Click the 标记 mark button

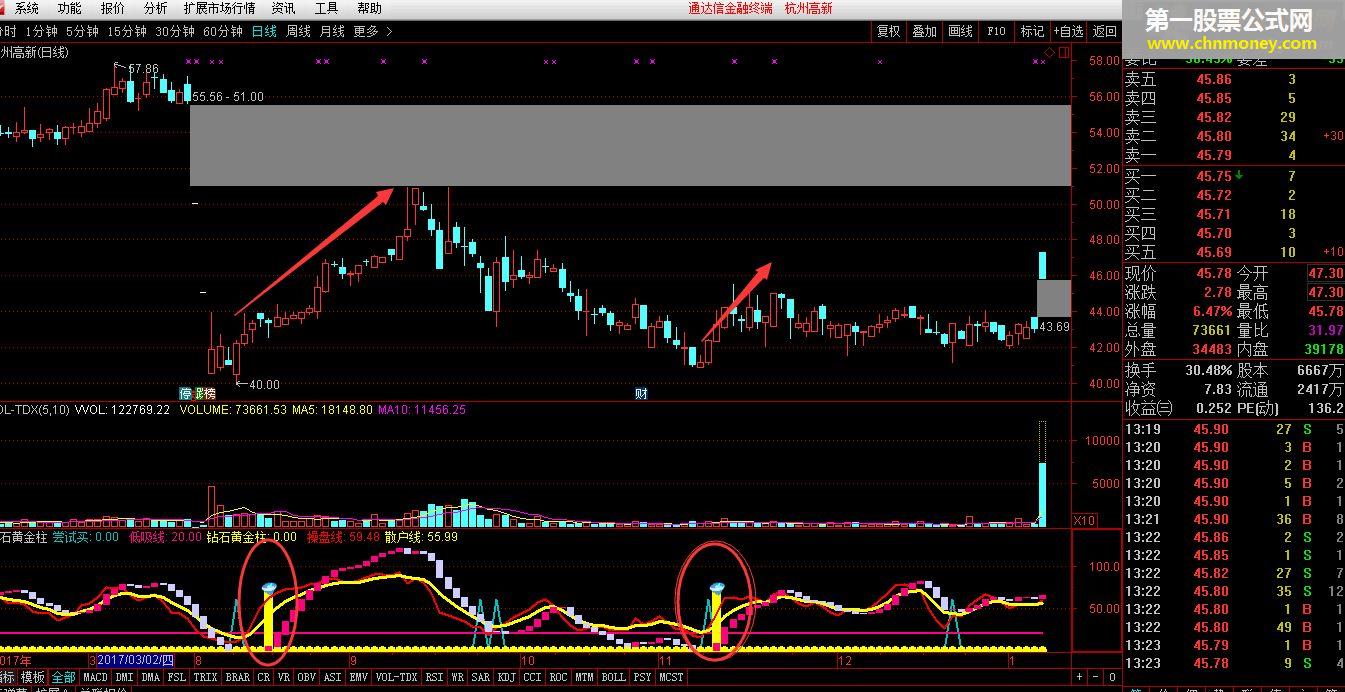coord(1032,31)
